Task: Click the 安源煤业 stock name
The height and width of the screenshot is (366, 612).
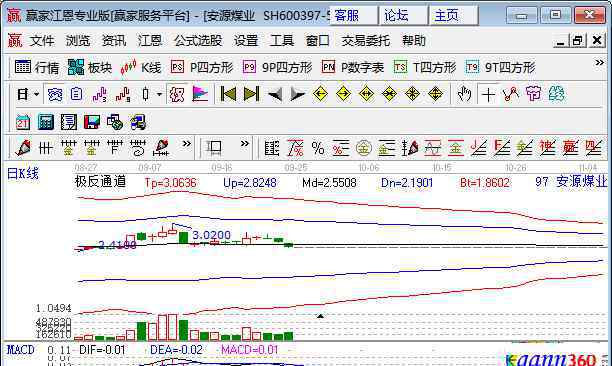Action: pos(582,181)
